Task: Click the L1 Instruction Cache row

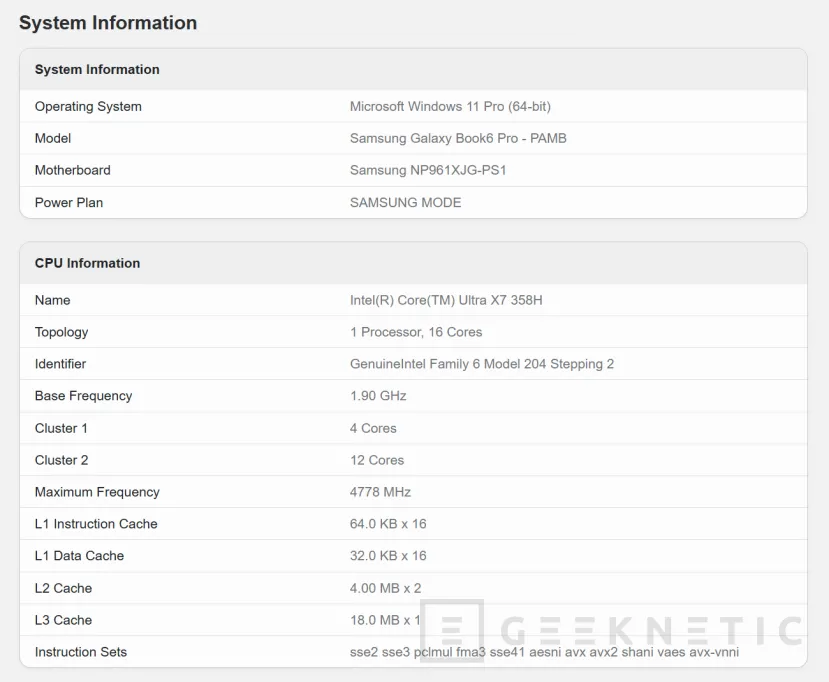Action: [x=96, y=524]
